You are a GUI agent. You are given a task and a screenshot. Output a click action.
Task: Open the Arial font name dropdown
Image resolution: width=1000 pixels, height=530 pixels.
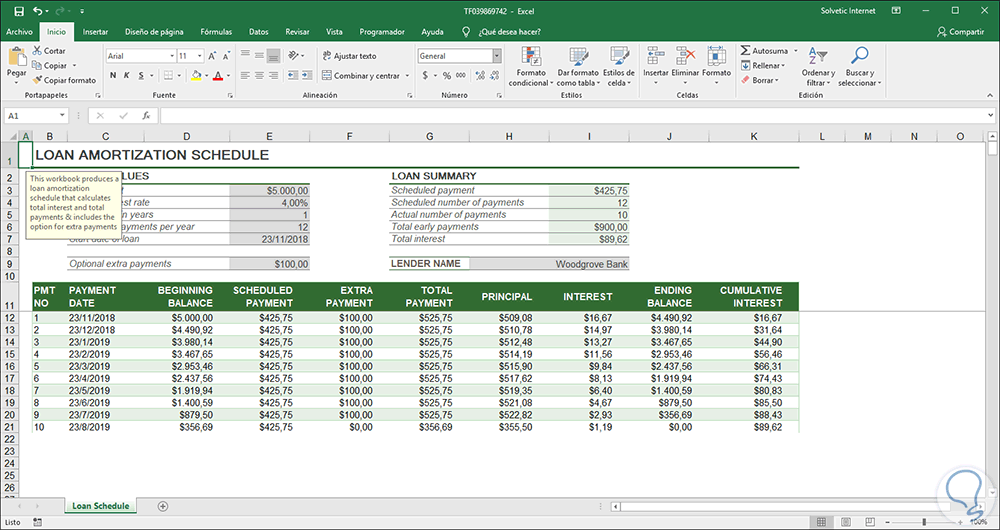pyautogui.click(x=170, y=56)
